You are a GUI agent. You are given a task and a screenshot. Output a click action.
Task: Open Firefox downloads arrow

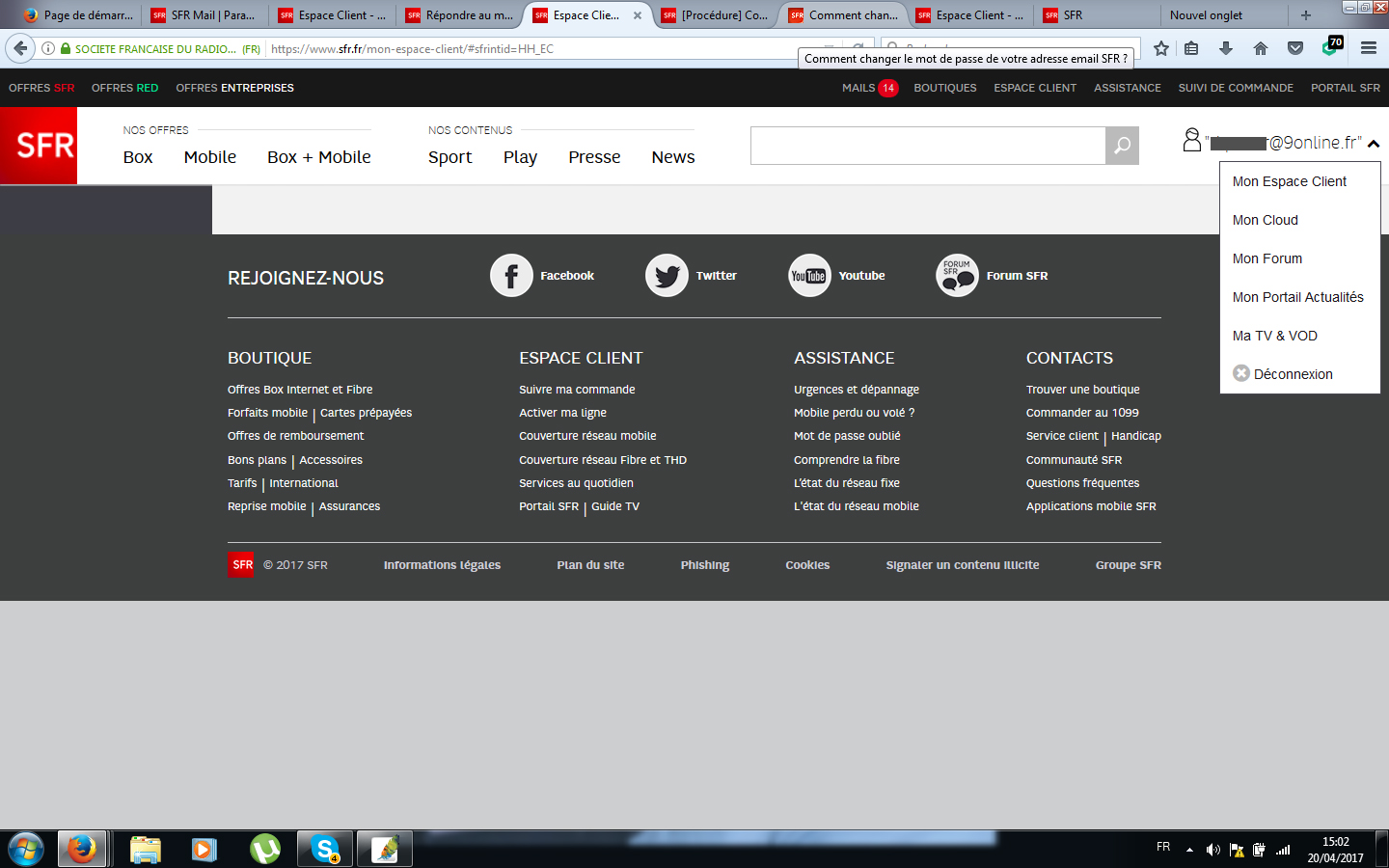pos(1226,48)
